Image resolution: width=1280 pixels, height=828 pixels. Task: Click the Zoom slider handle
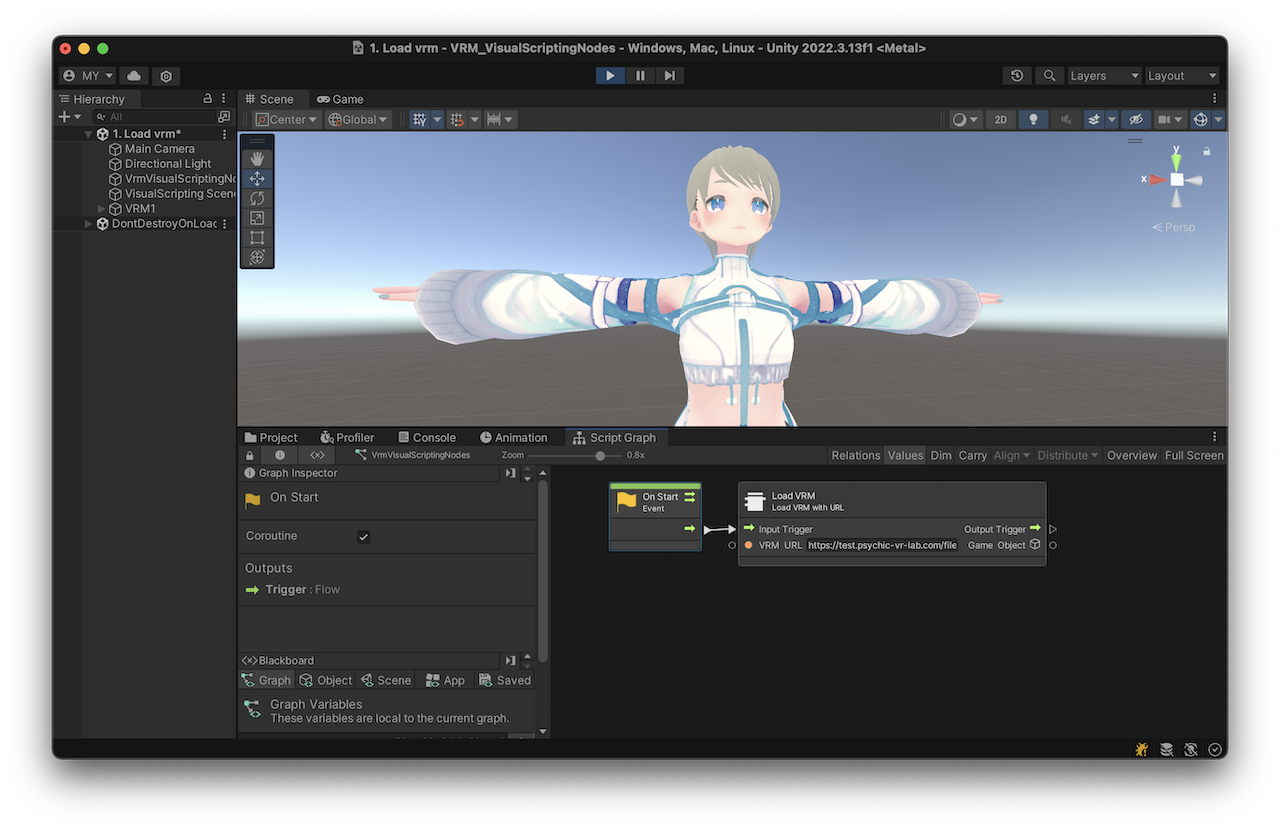[600, 455]
